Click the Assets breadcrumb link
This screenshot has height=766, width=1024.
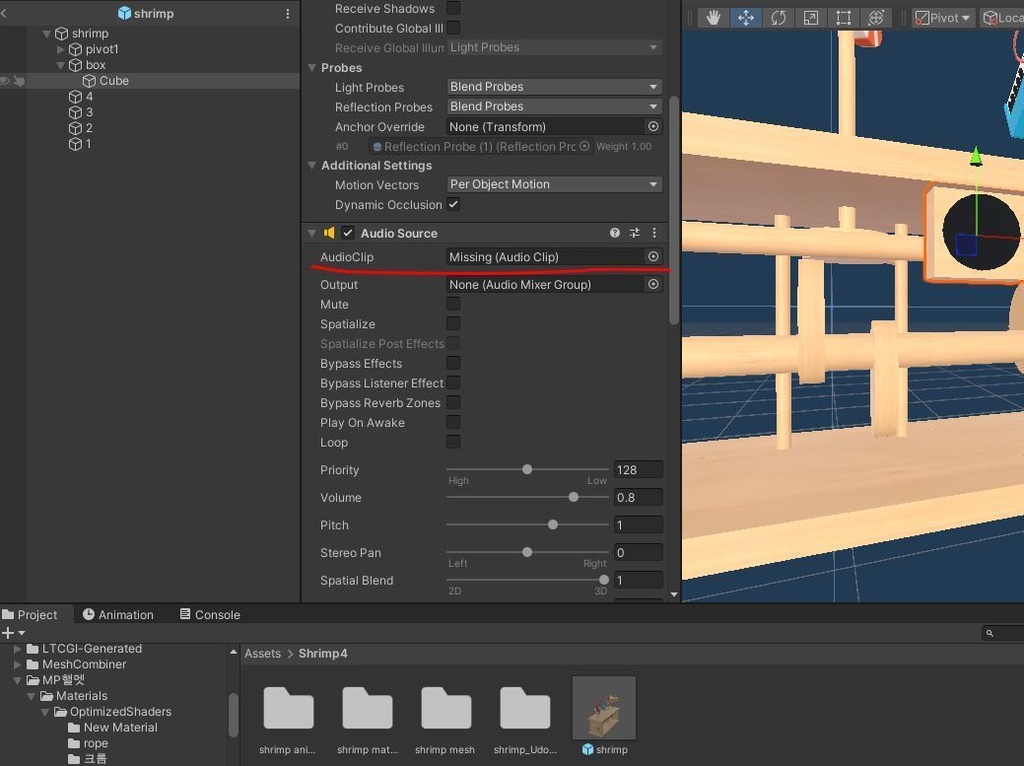pyautogui.click(x=263, y=653)
